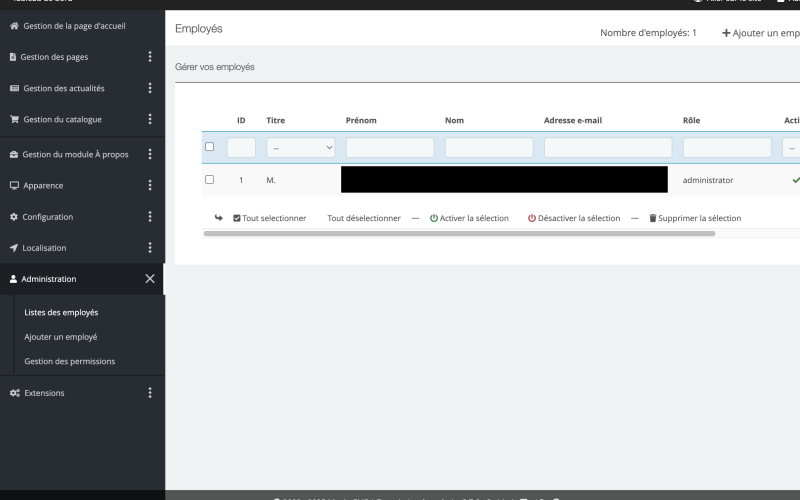This screenshot has height=500, width=800.
Task: Toggle the select-all checkbox in the filter row
Action: pyautogui.click(x=209, y=147)
